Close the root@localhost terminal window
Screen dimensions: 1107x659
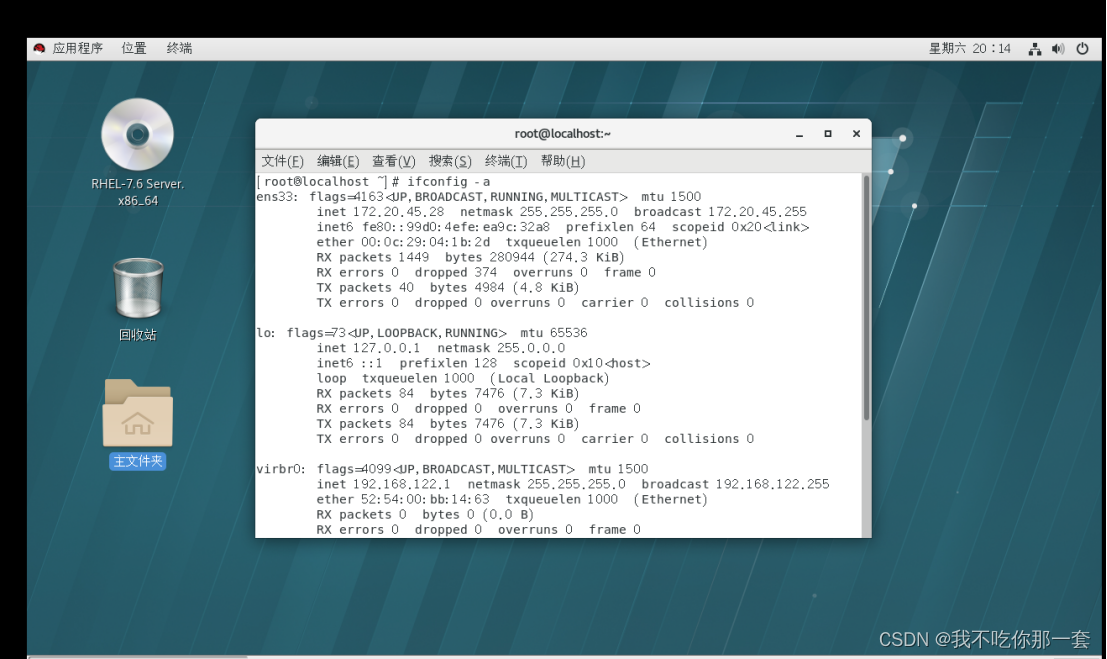pyautogui.click(x=856, y=133)
